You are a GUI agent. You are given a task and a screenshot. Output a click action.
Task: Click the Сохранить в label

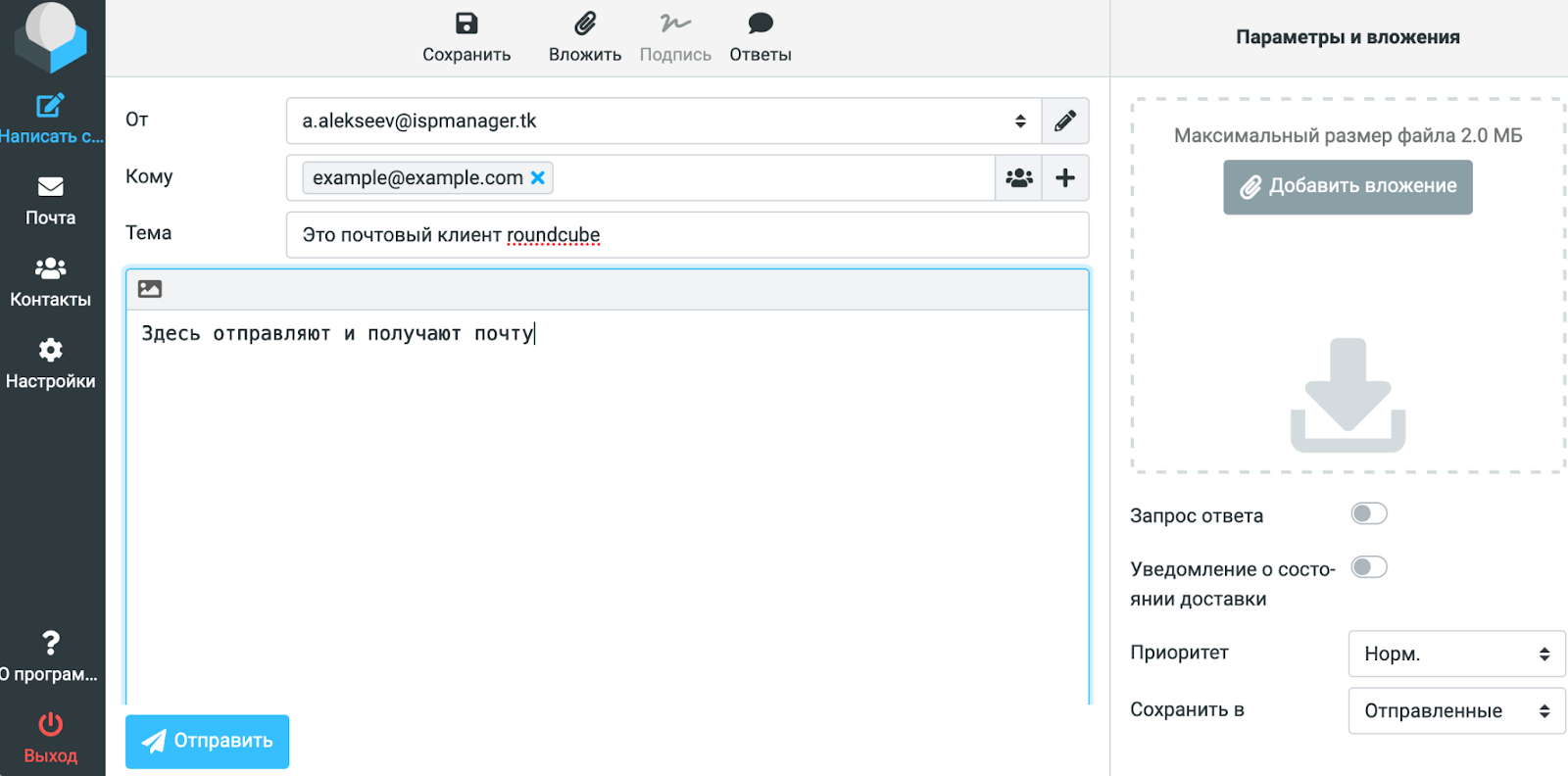pos(1187,709)
